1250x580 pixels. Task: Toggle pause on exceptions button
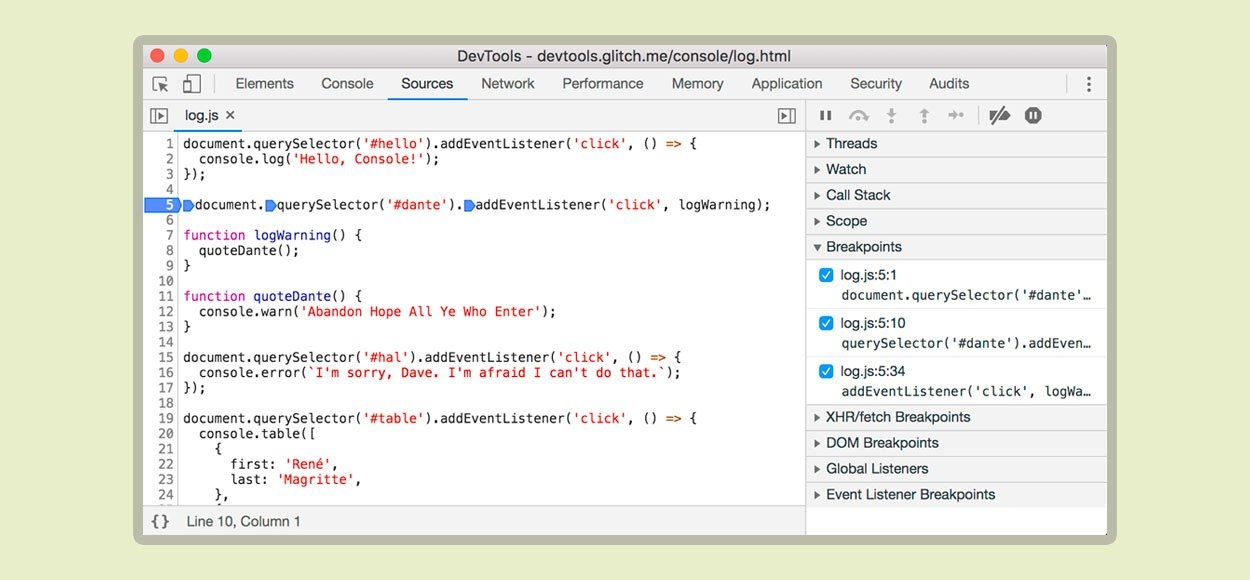[x=1033, y=116]
